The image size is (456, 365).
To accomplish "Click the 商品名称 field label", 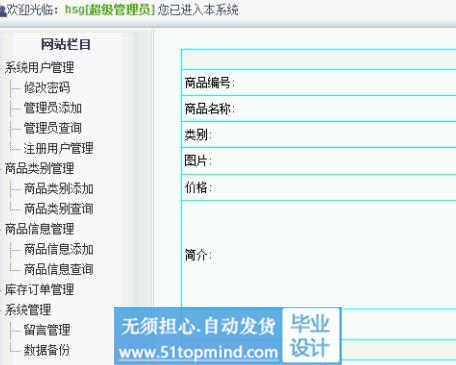I will tap(209, 109).
